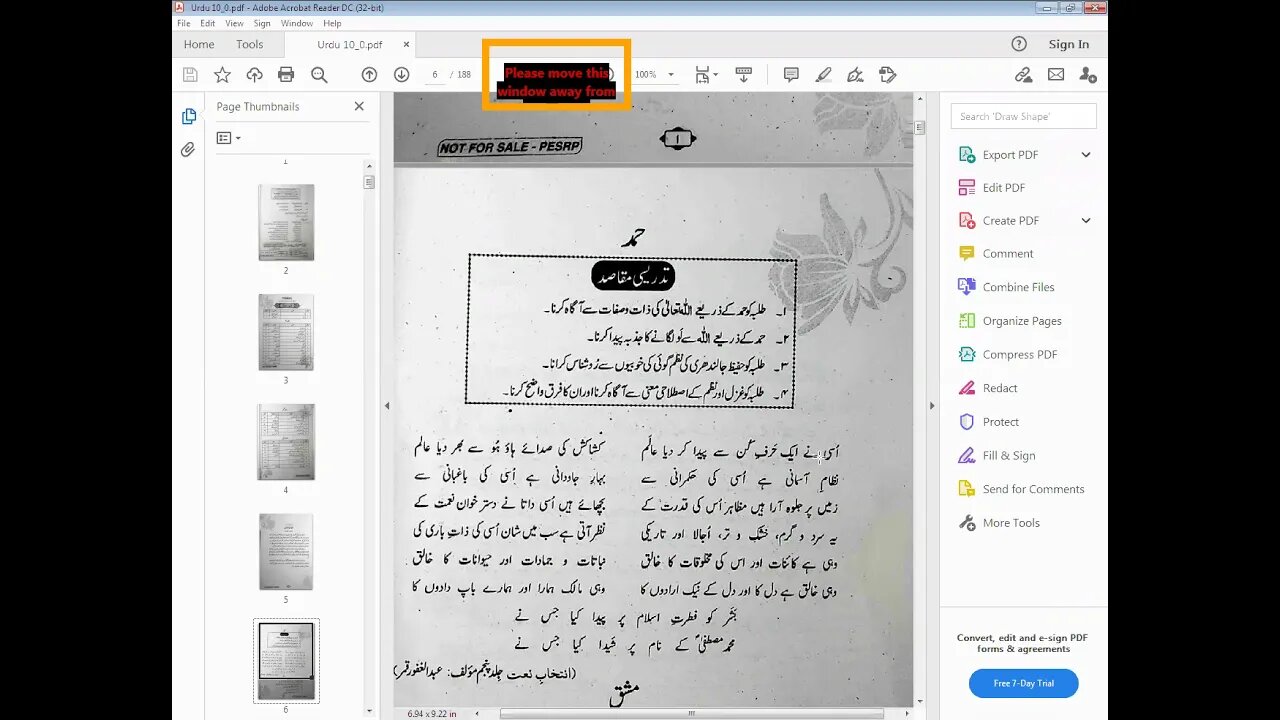The width and height of the screenshot is (1280, 720).
Task: Open the Edit menu
Action: [x=207, y=23]
